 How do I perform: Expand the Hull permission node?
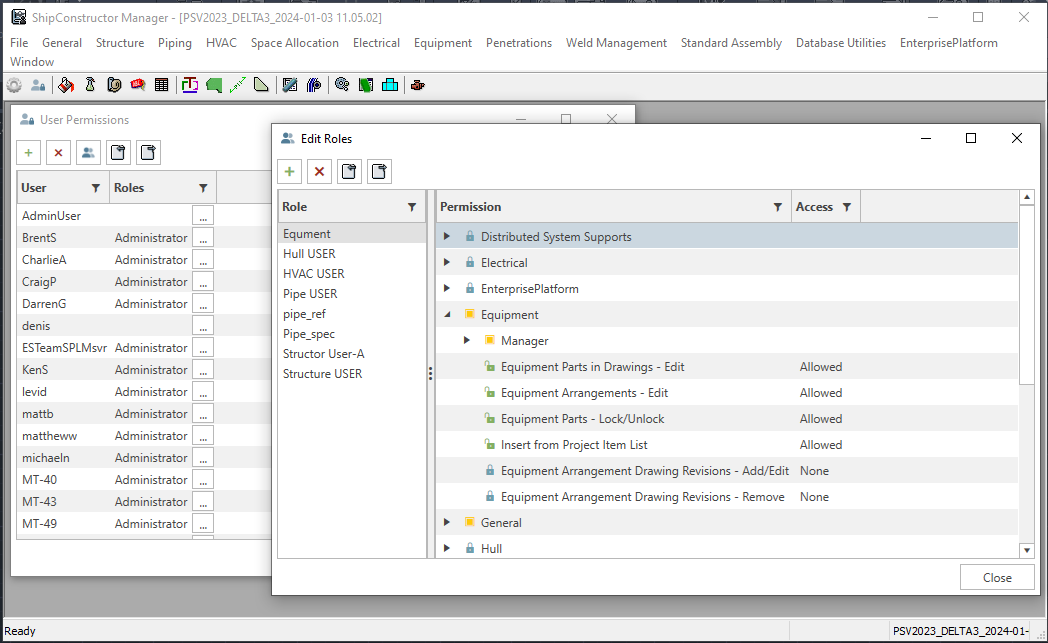tap(447, 549)
